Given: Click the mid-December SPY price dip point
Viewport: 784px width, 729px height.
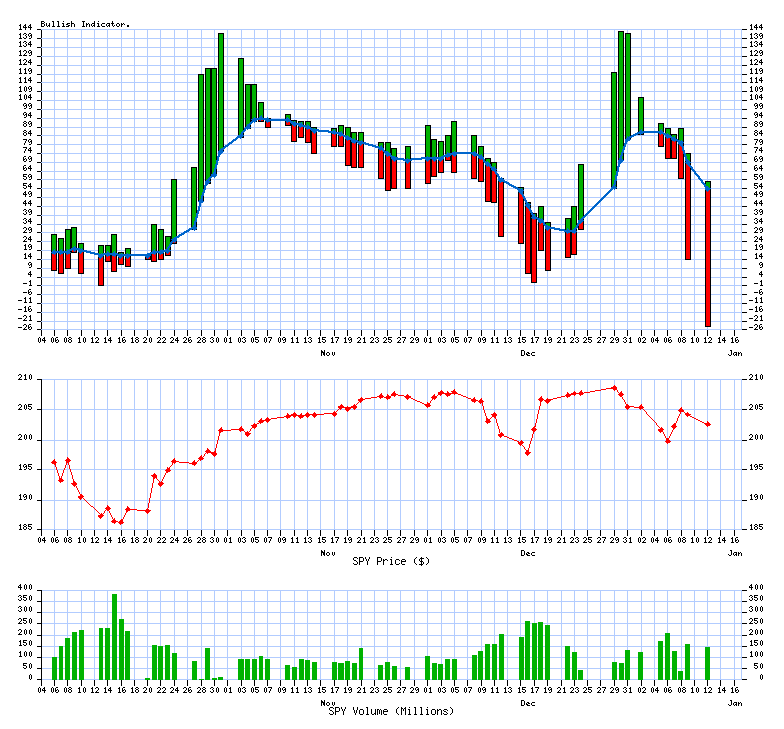Looking at the screenshot, I should click(x=527, y=452).
